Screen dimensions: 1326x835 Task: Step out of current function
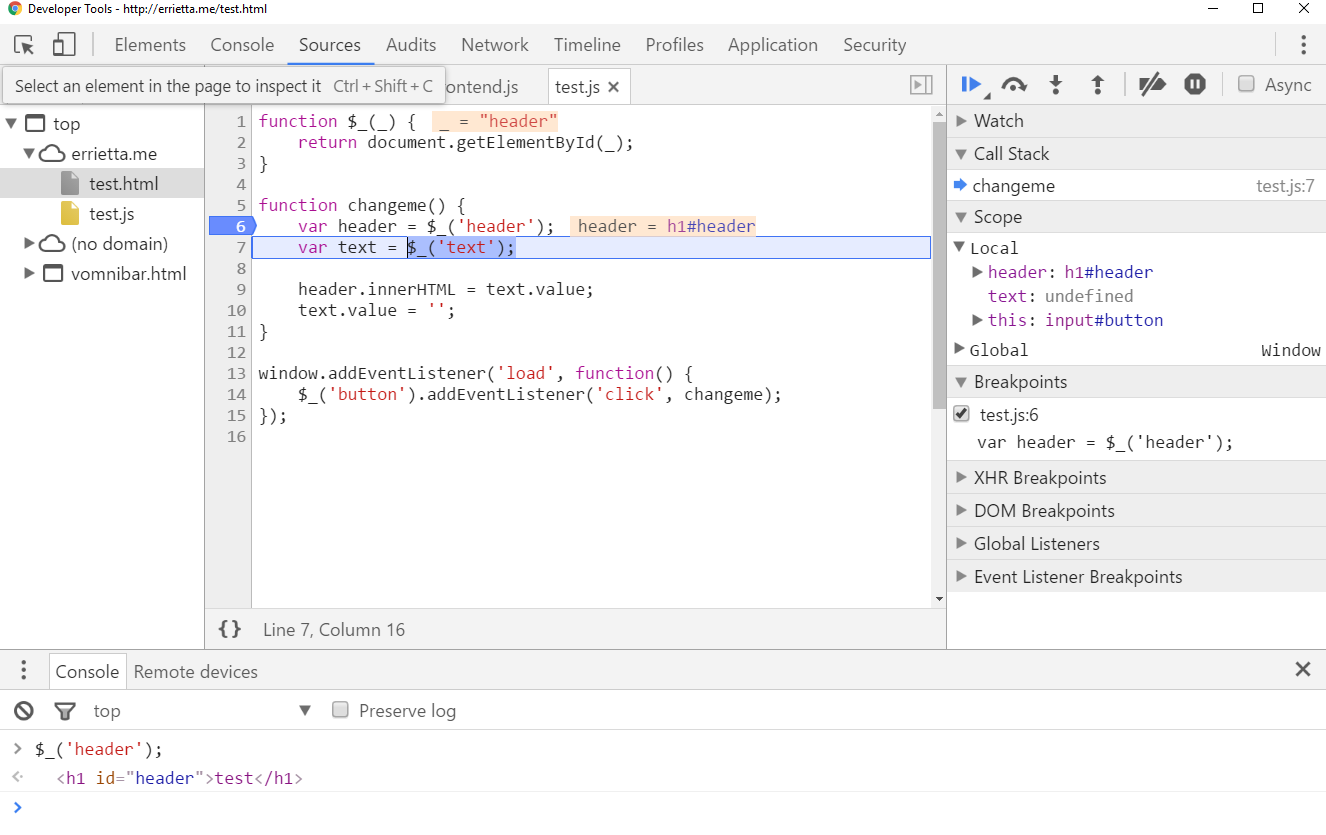[x=1097, y=85]
